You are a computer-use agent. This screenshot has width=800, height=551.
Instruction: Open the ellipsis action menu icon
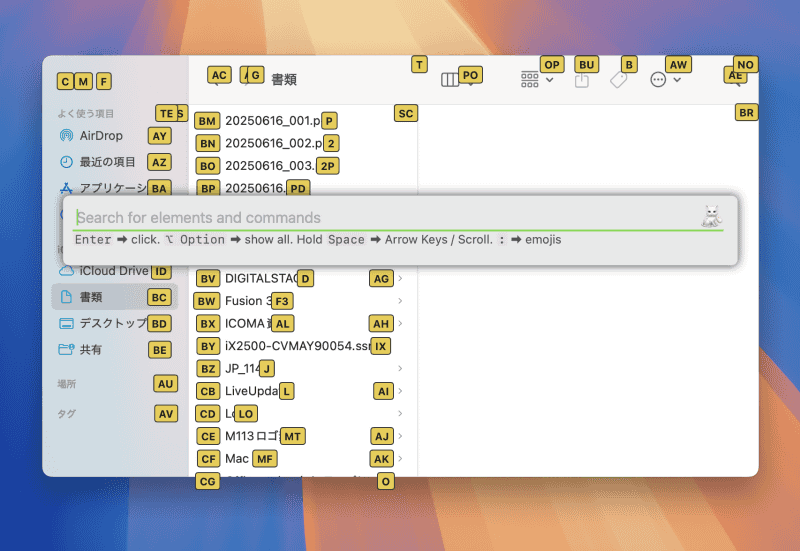coord(658,80)
